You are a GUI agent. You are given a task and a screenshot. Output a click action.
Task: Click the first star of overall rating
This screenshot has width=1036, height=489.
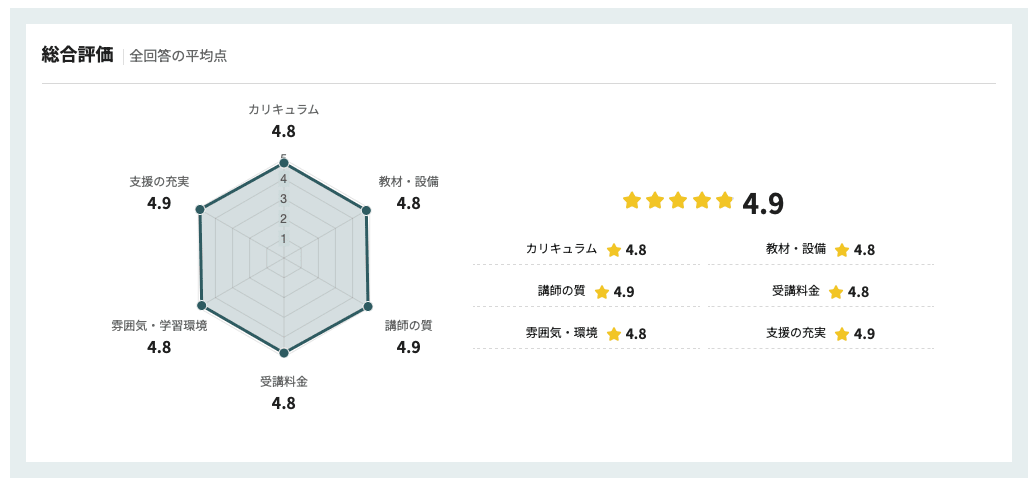coord(631,201)
